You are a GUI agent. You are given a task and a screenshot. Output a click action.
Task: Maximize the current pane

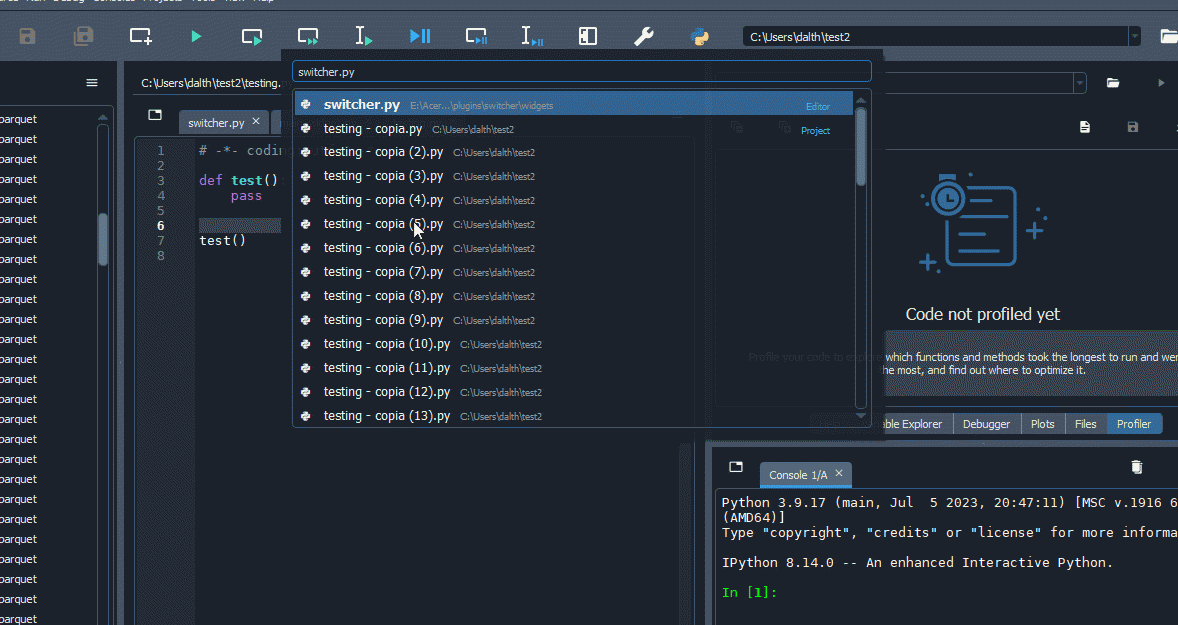pos(588,35)
